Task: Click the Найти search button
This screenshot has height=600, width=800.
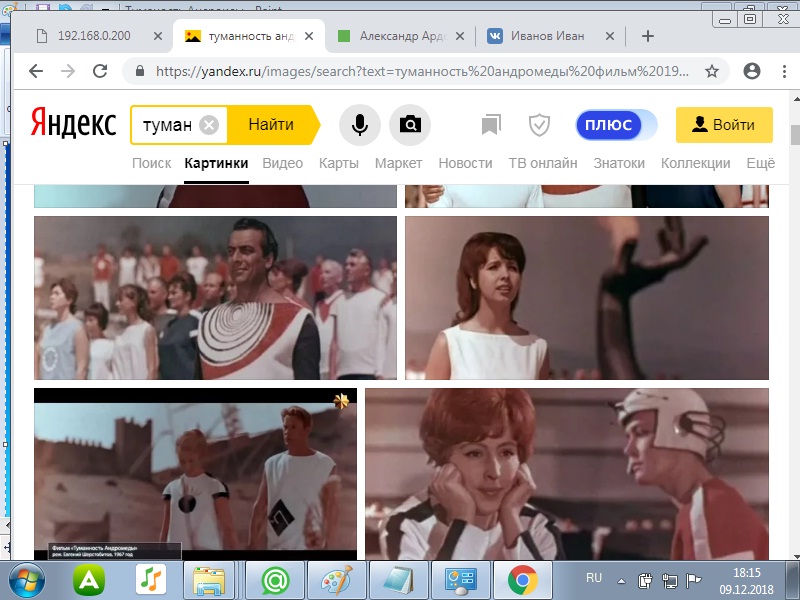Action: (x=271, y=124)
